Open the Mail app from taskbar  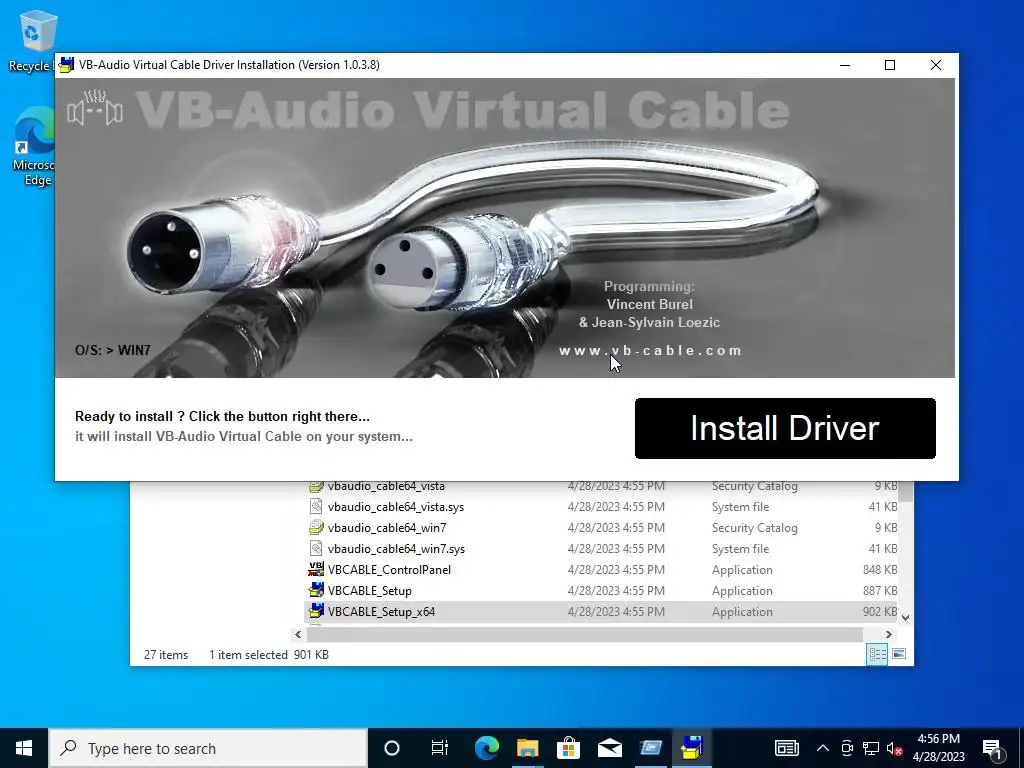click(609, 748)
